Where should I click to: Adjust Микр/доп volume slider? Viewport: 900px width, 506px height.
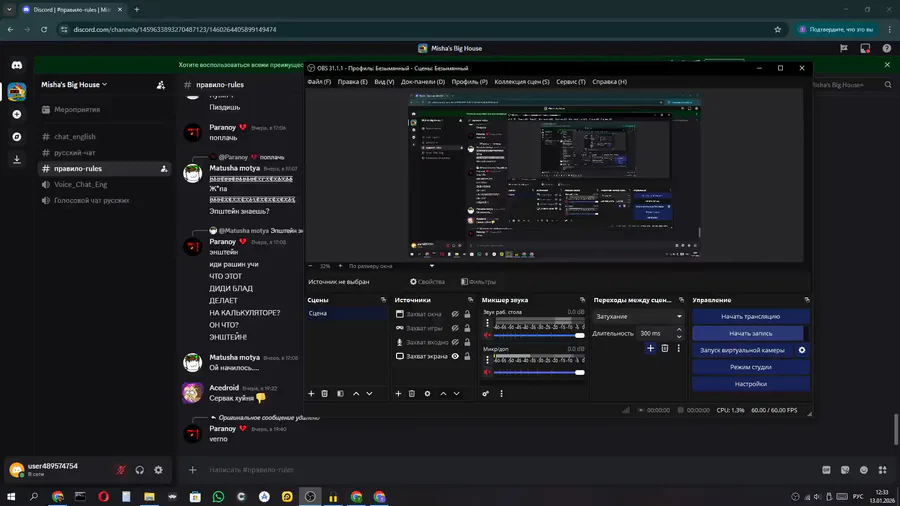pyautogui.click(x=539, y=372)
